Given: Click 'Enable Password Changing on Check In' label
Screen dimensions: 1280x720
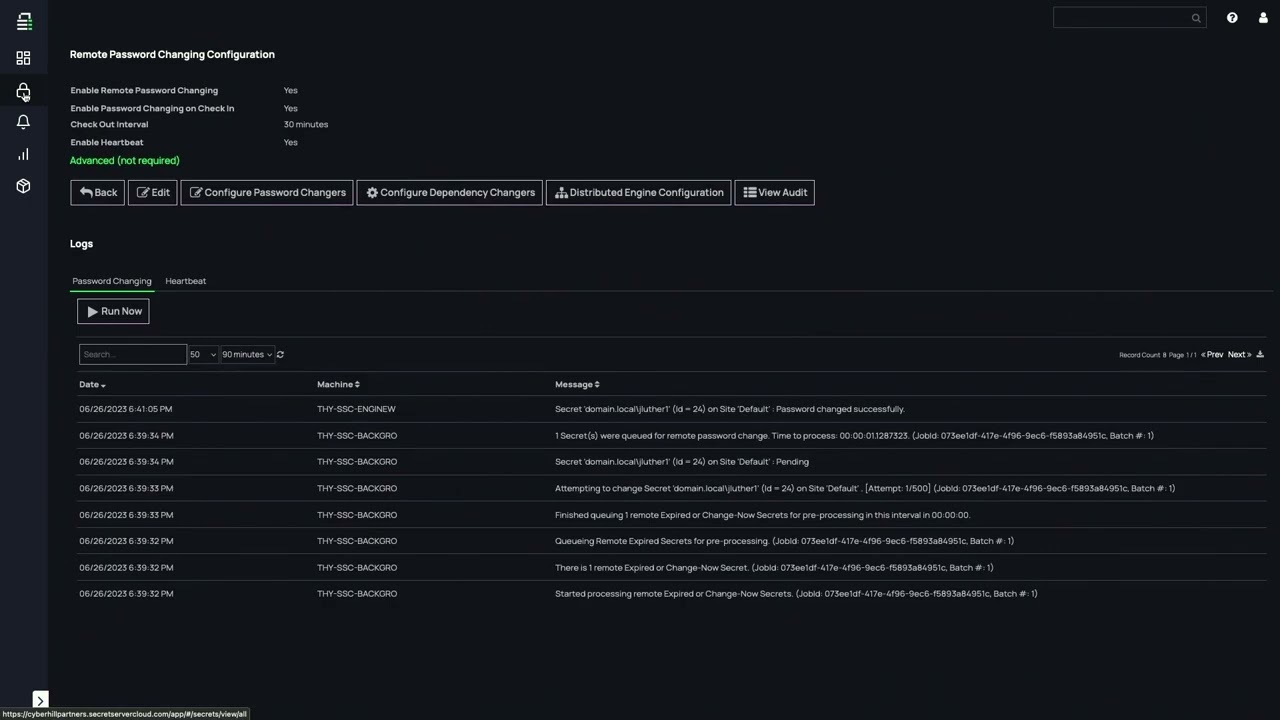Looking at the screenshot, I should [x=152, y=109].
